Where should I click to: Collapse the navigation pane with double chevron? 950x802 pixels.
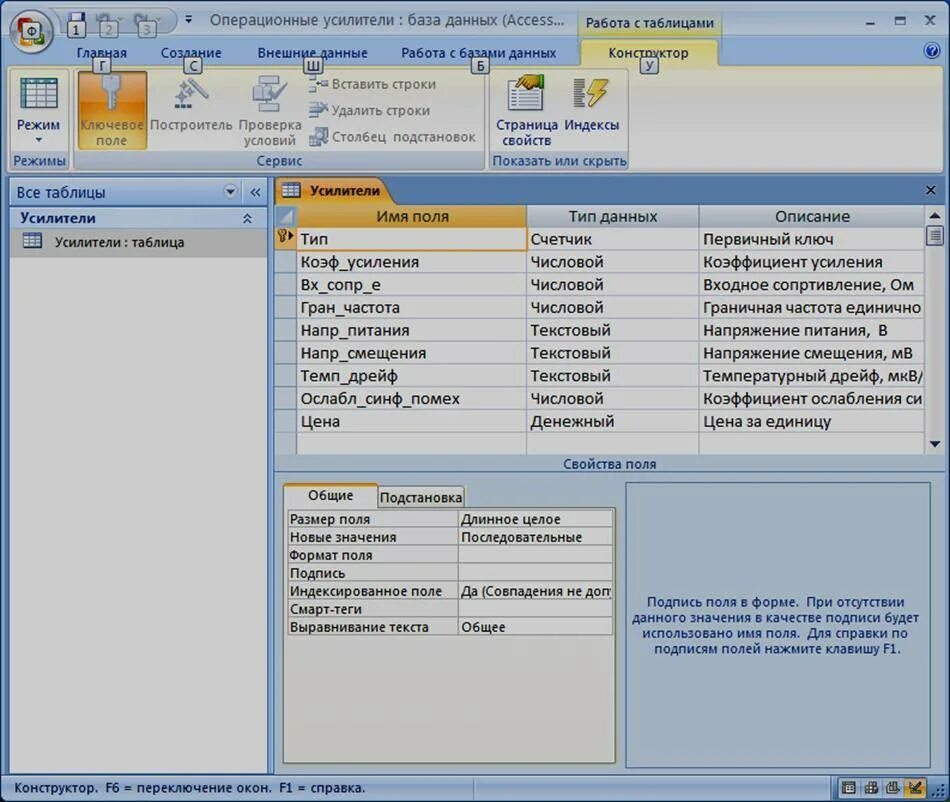(255, 193)
